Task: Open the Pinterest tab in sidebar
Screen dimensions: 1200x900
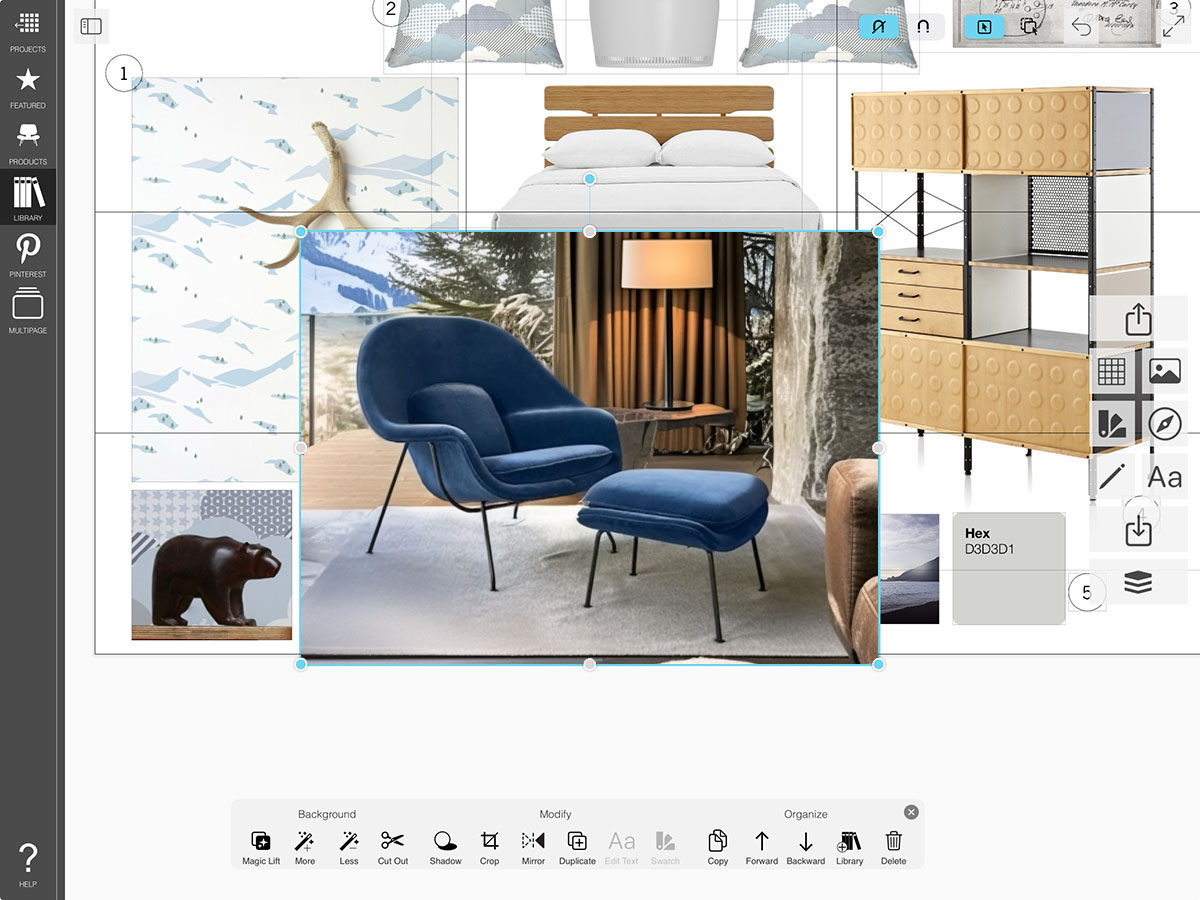Action: (28, 254)
